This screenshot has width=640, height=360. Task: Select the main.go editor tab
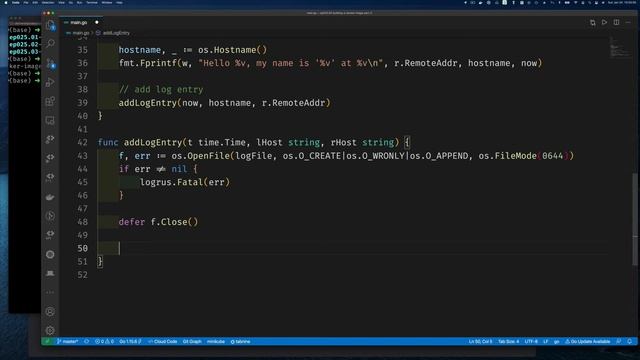click(x=82, y=22)
